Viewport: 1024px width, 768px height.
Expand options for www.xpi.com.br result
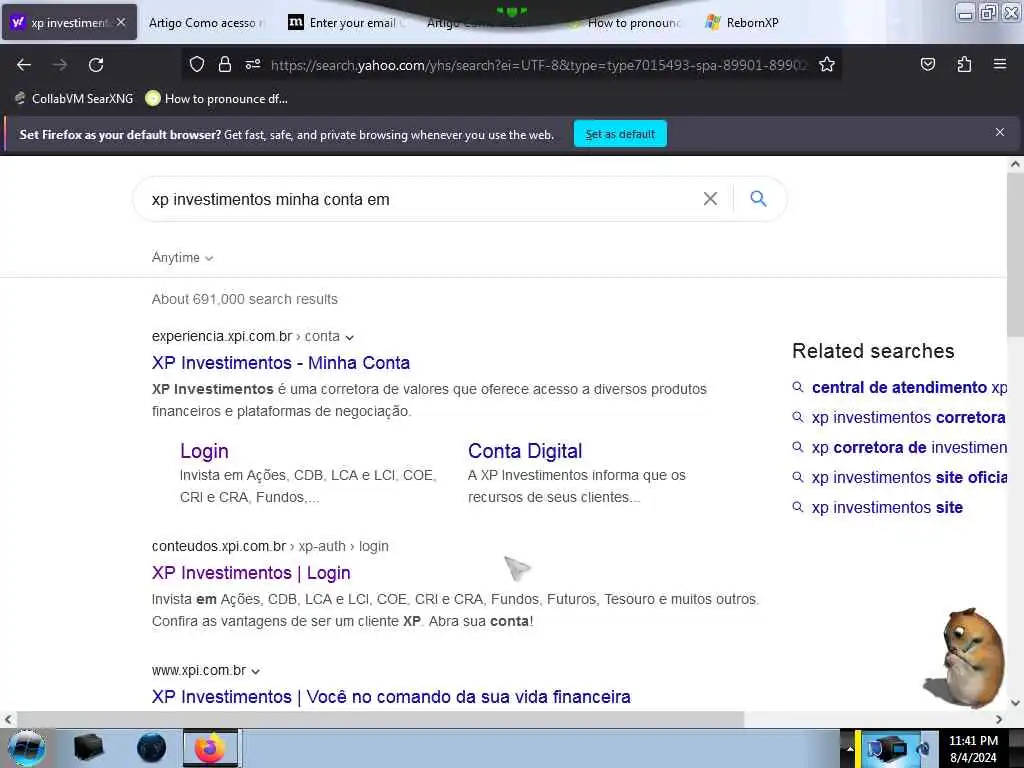255,671
